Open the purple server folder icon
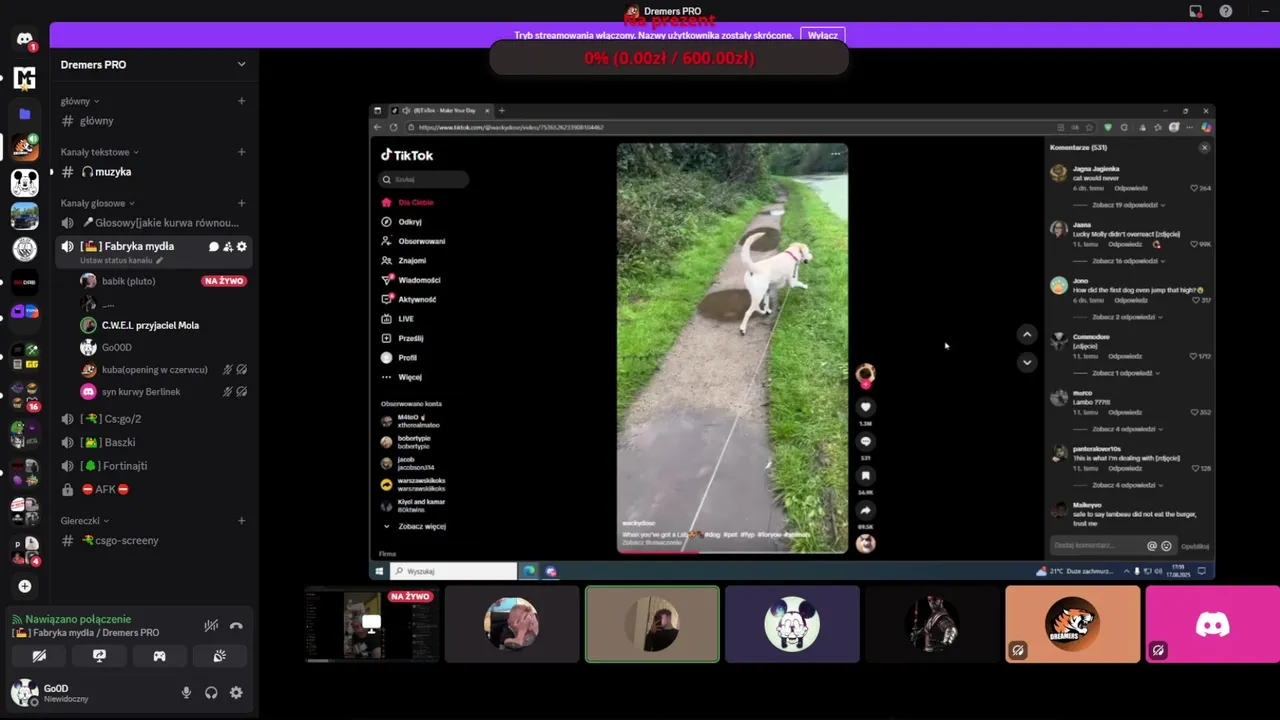 pyautogui.click(x=25, y=114)
